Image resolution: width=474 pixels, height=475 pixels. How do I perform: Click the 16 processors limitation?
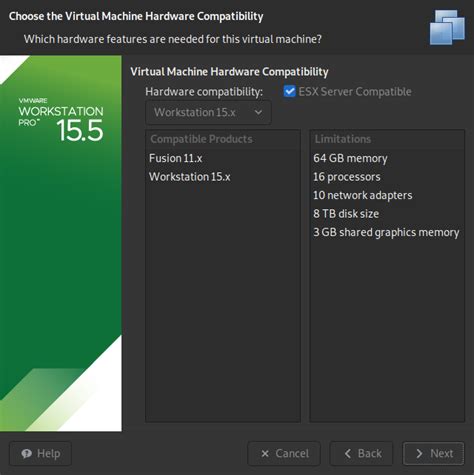[347, 177]
